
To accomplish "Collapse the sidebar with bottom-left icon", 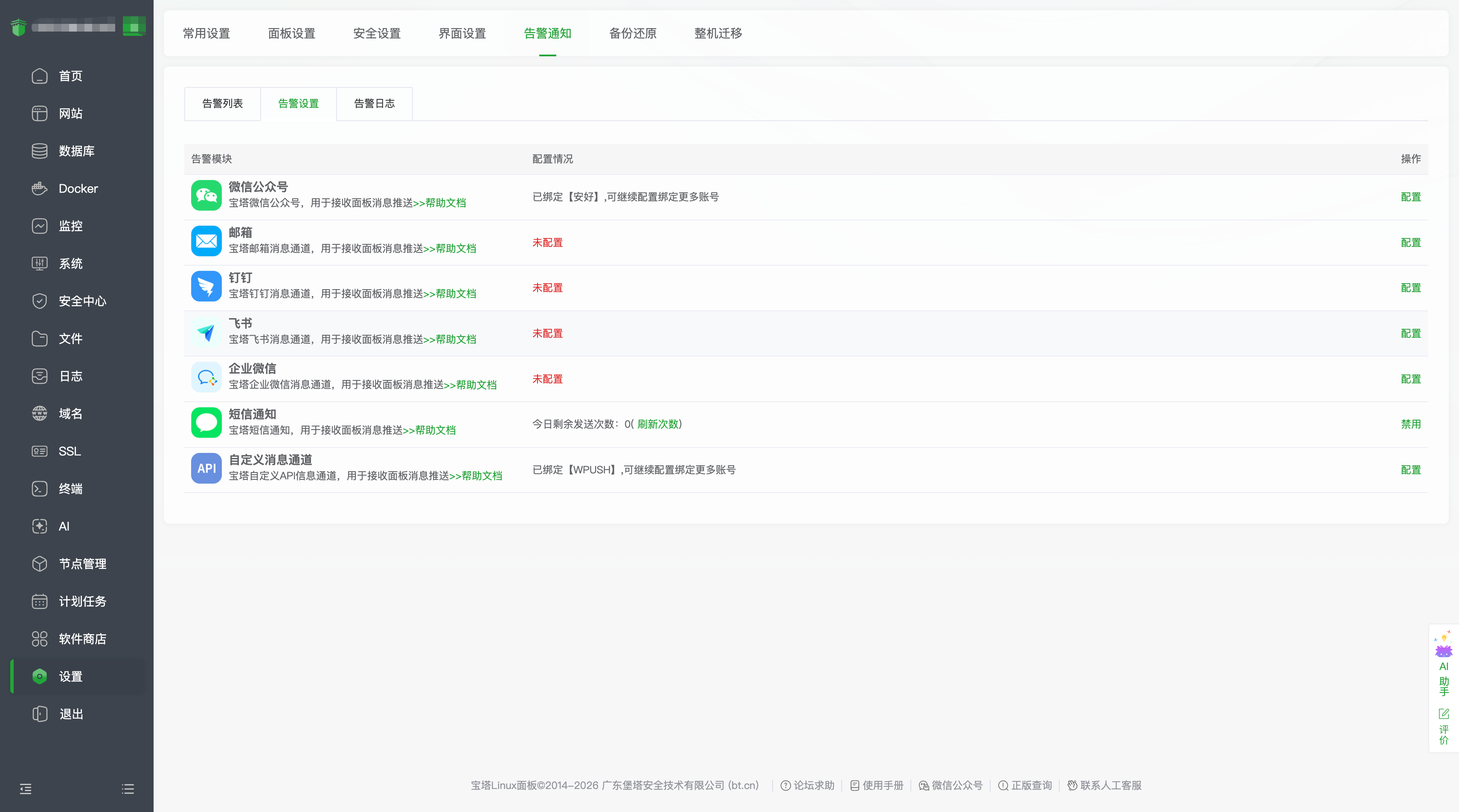I will coord(26,789).
